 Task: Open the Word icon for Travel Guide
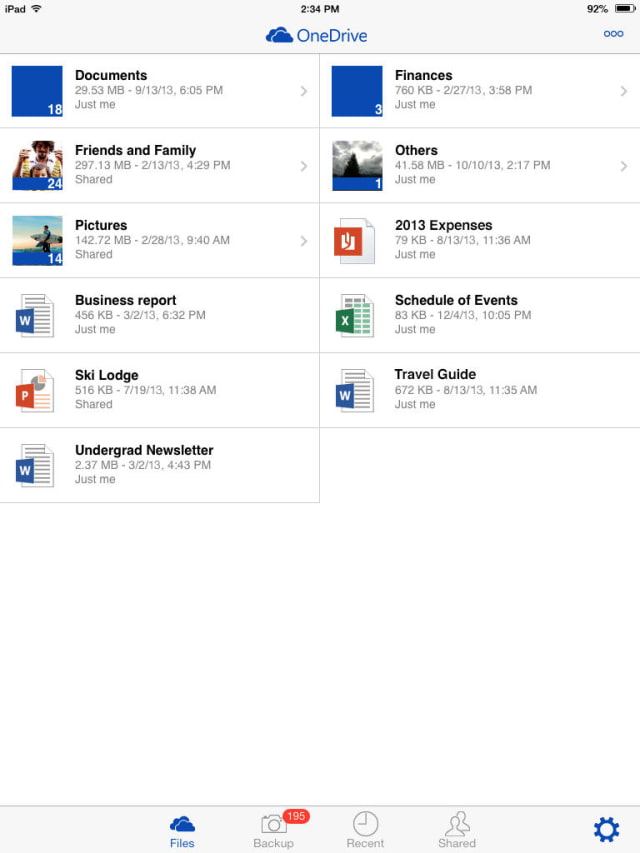click(355, 391)
